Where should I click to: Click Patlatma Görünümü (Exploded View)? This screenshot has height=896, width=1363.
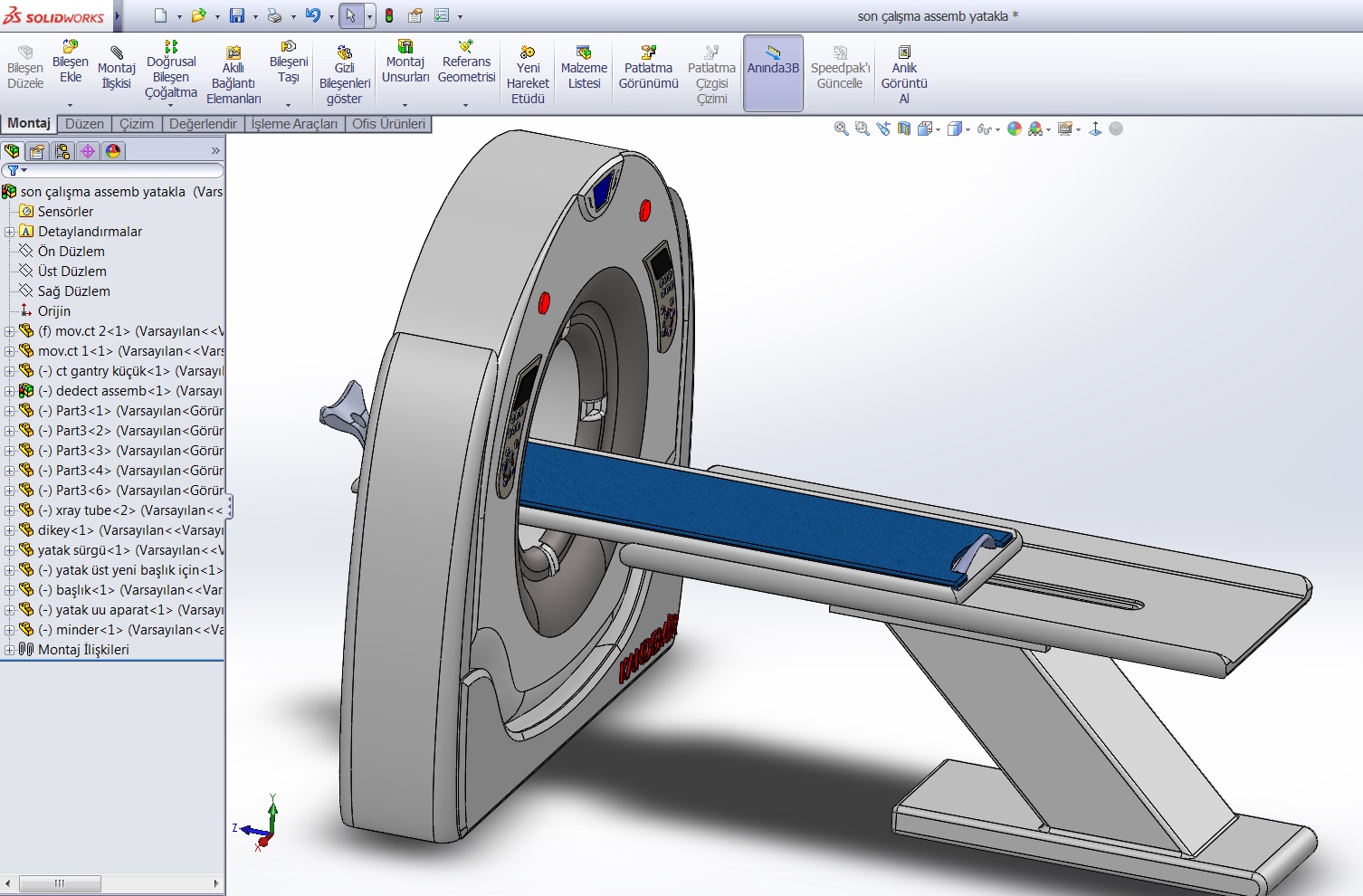click(x=649, y=68)
